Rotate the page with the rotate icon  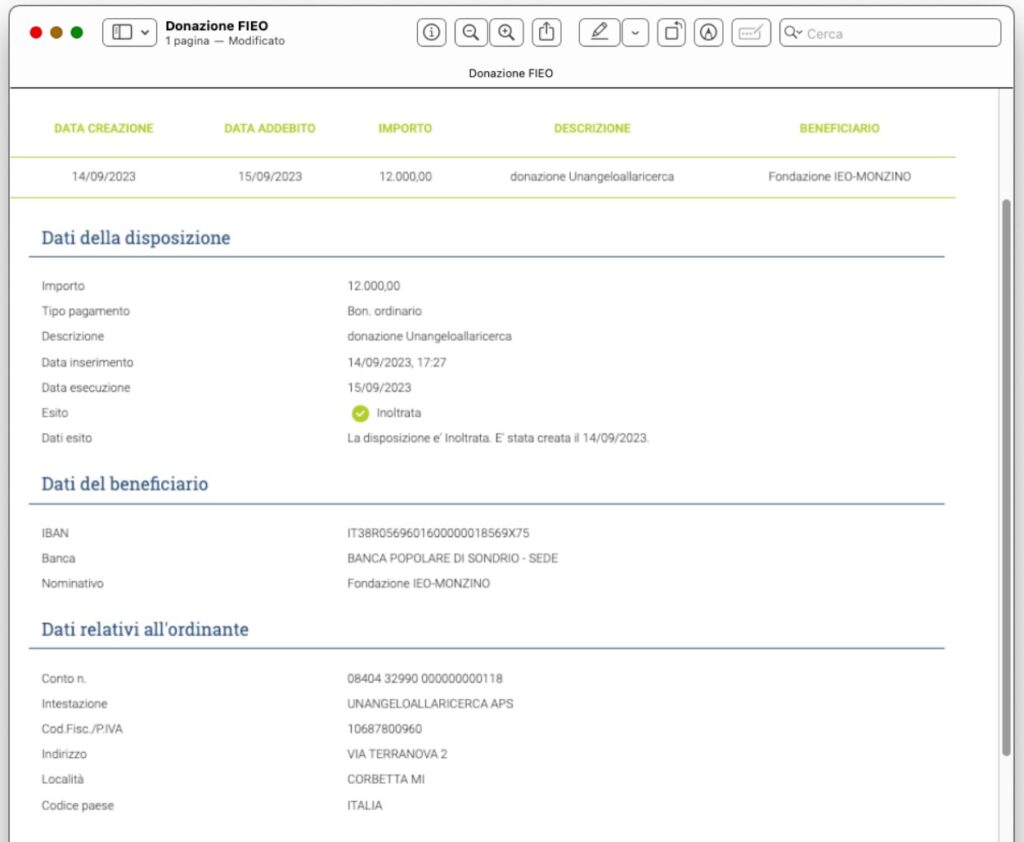click(671, 33)
